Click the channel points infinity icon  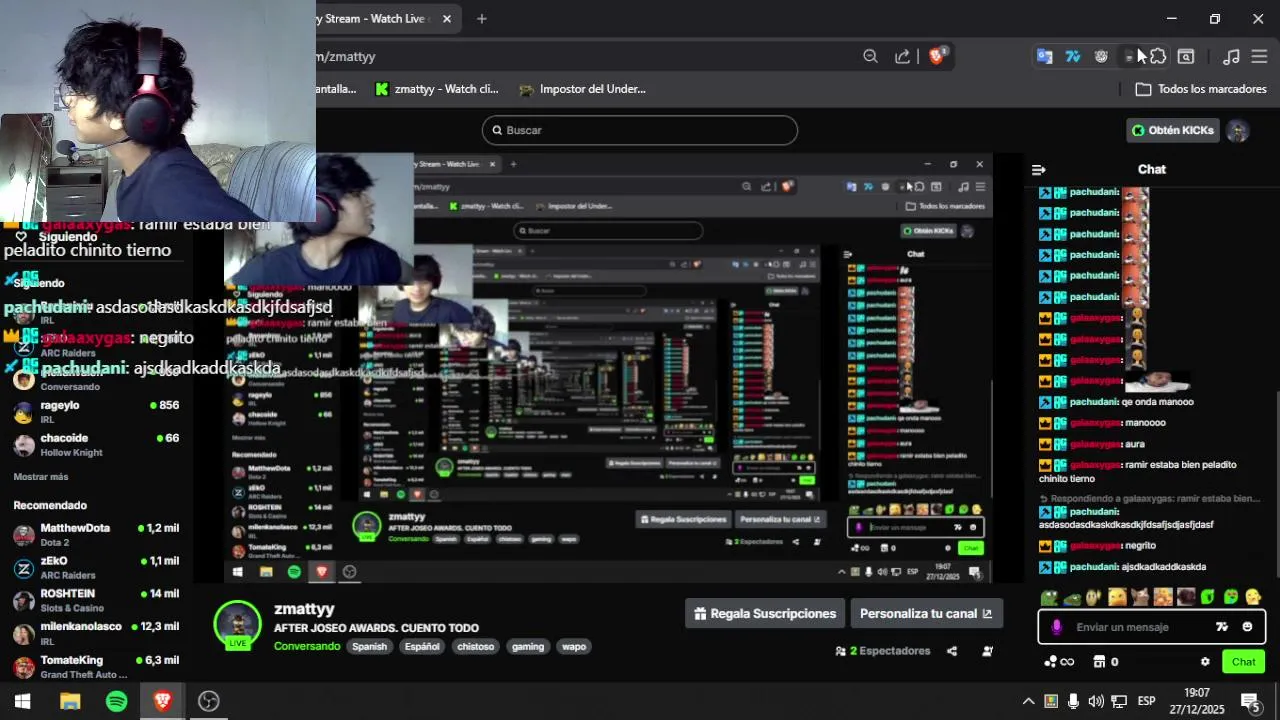pos(1059,662)
